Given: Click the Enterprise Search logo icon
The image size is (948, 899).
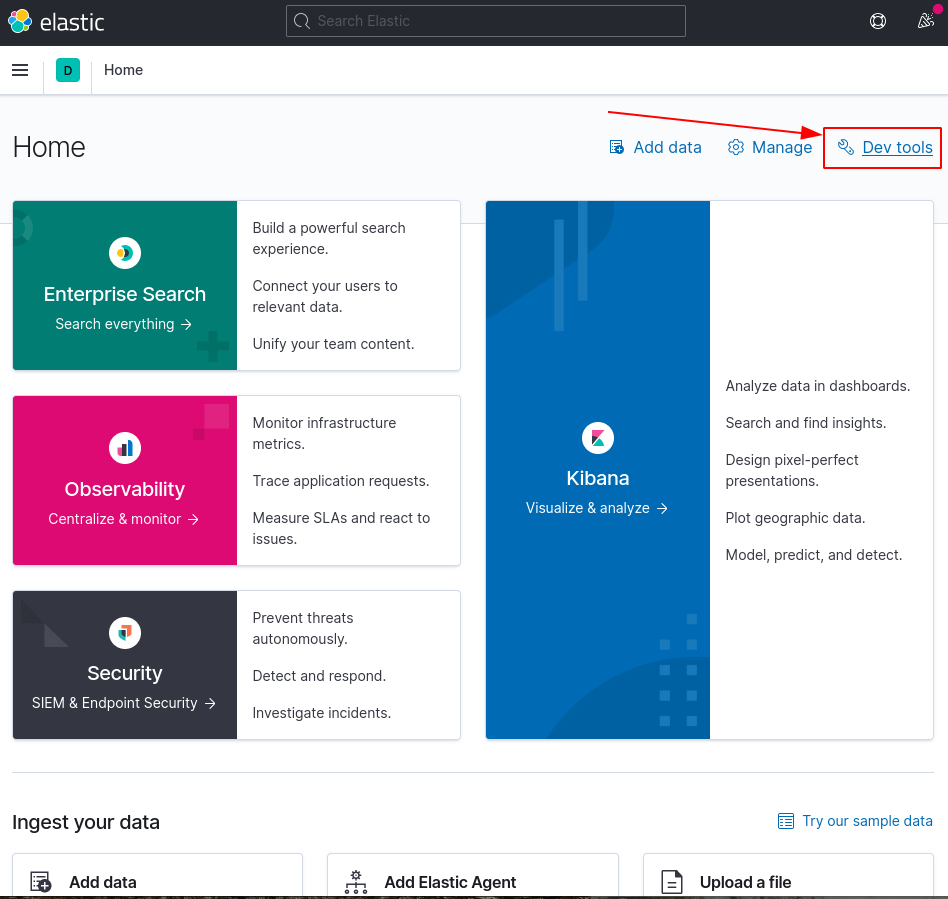Looking at the screenshot, I should point(125,254).
